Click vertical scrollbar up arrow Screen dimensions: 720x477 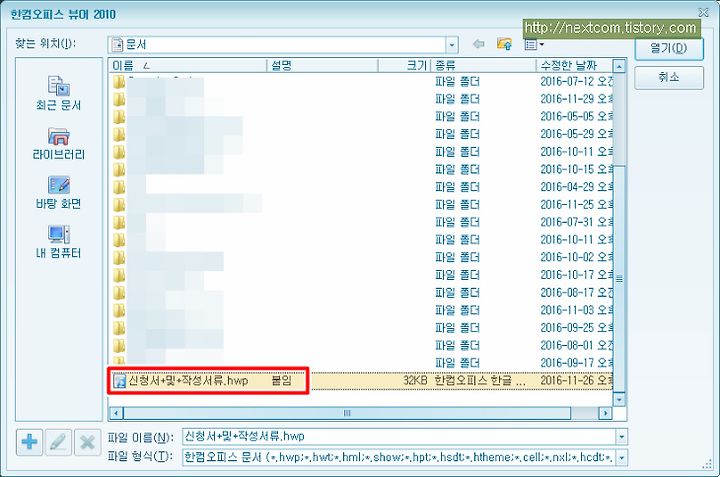tap(619, 67)
